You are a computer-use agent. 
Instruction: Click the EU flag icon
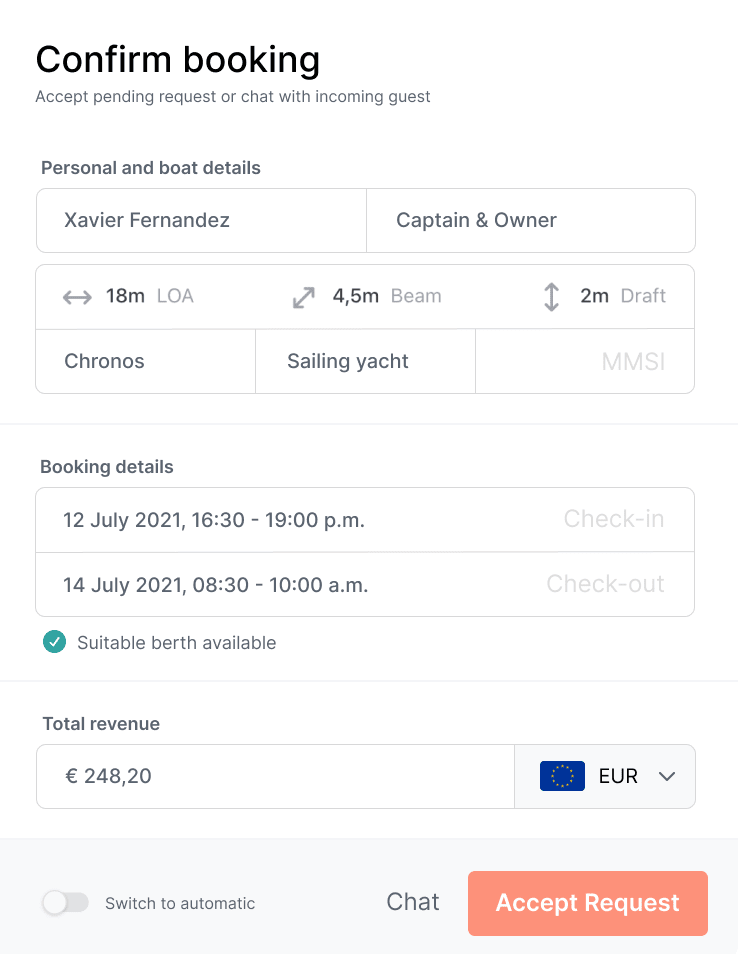pos(562,776)
